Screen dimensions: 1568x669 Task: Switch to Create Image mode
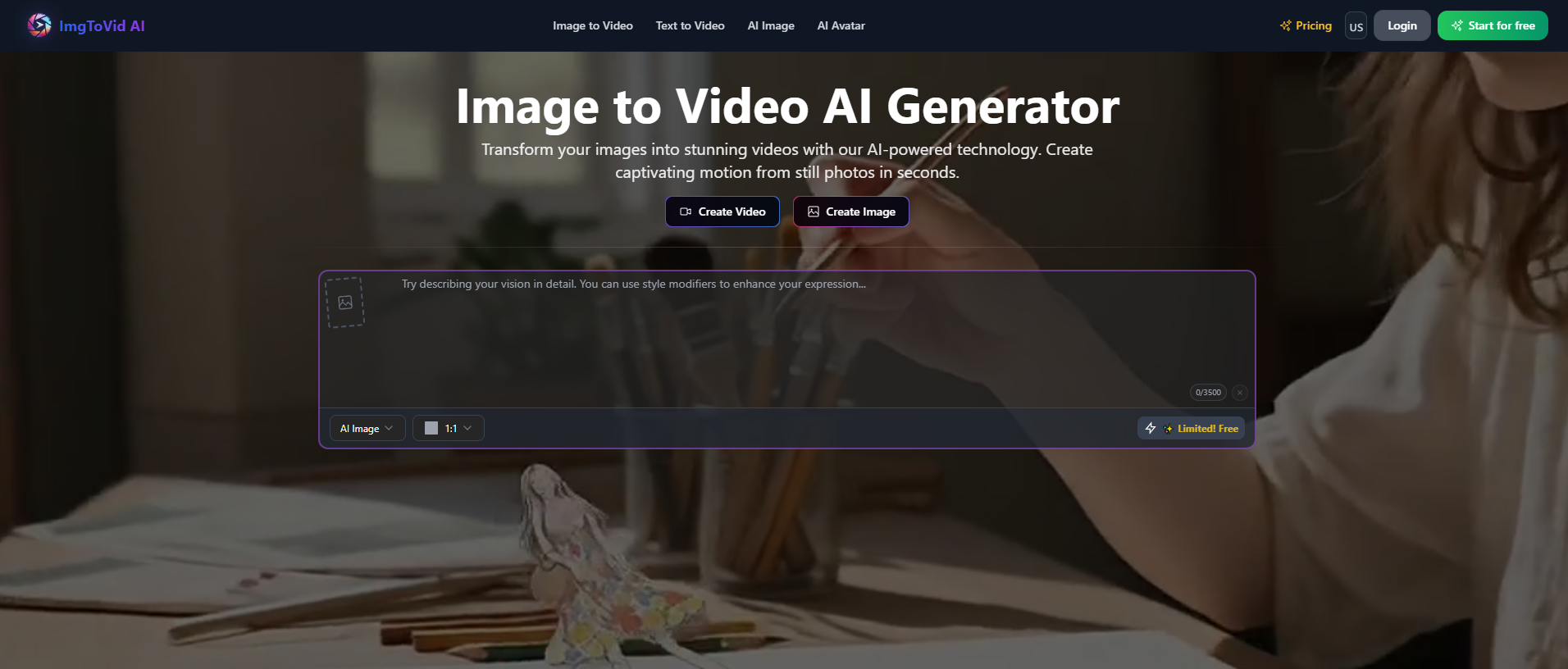pos(850,212)
